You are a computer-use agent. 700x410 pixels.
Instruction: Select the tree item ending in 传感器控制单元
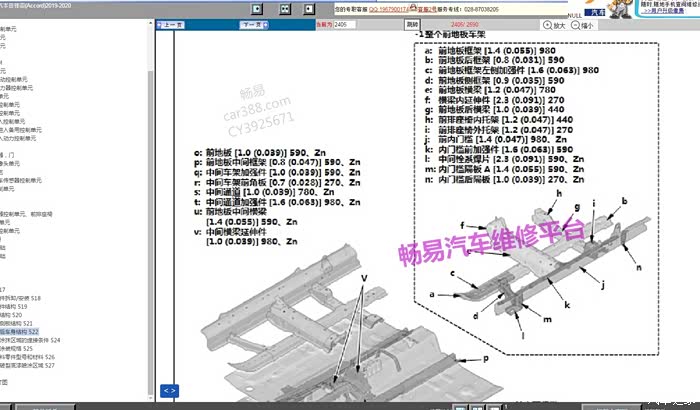(x=21, y=180)
